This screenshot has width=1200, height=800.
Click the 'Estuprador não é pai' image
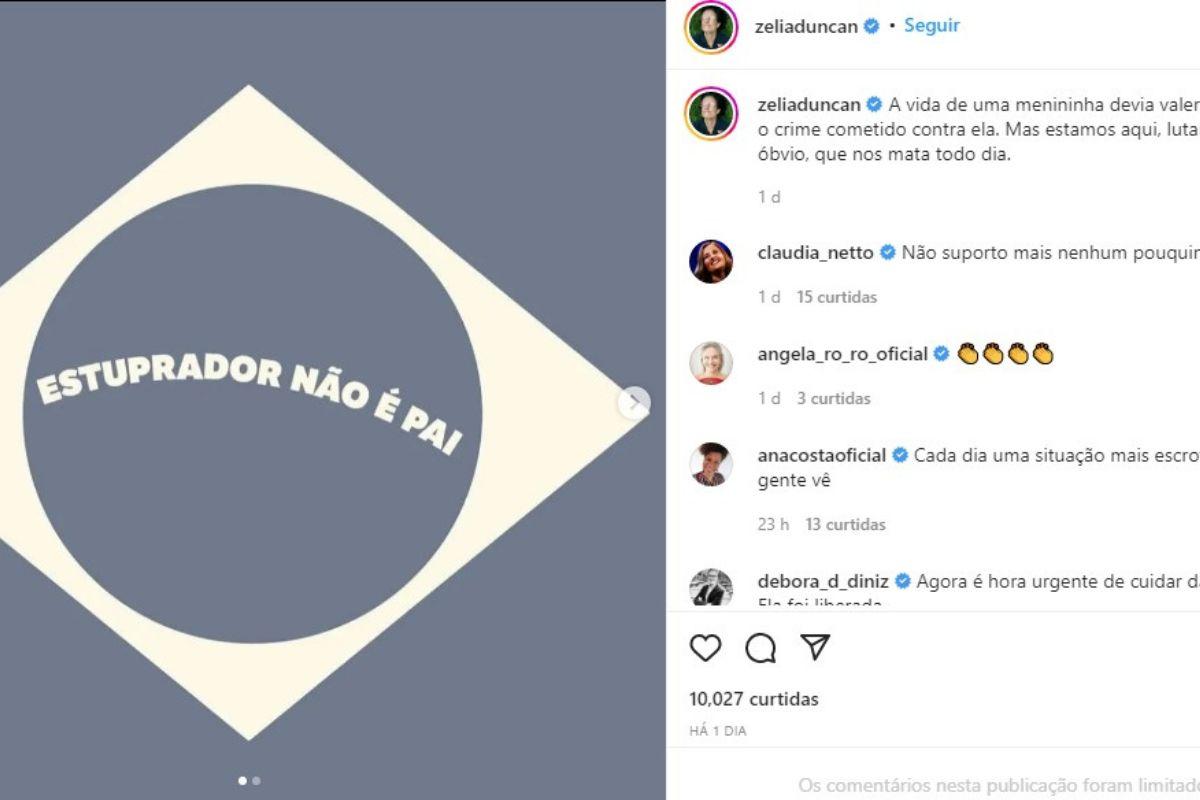click(333, 400)
